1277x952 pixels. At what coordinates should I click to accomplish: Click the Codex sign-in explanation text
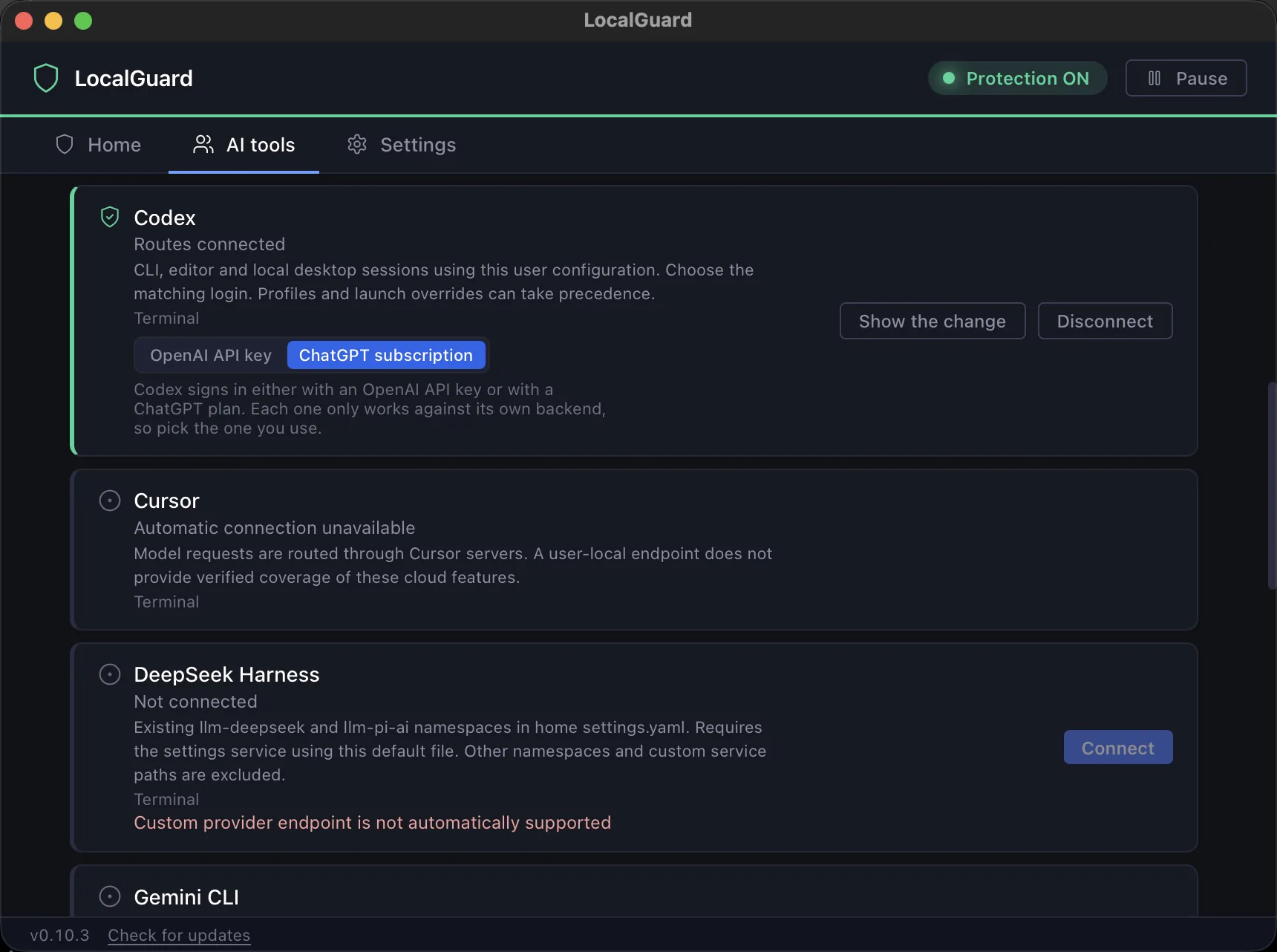[x=370, y=408]
